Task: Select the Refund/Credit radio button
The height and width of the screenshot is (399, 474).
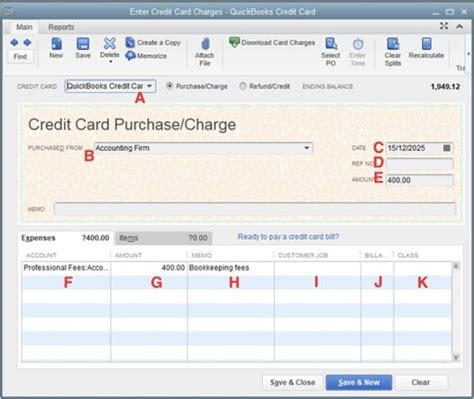Action: tap(243, 86)
